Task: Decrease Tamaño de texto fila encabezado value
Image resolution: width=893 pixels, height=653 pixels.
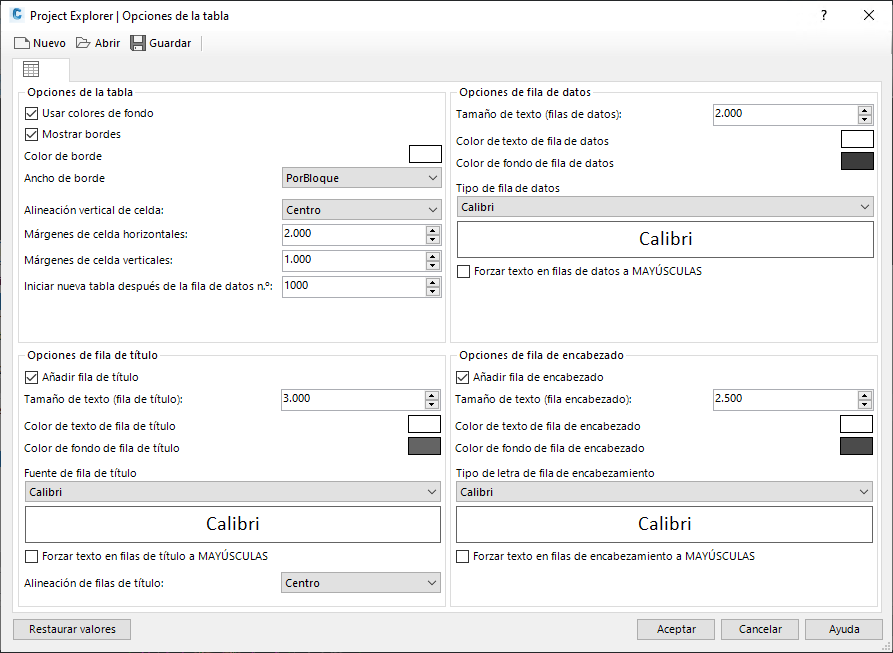Action: (x=865, y=404)
